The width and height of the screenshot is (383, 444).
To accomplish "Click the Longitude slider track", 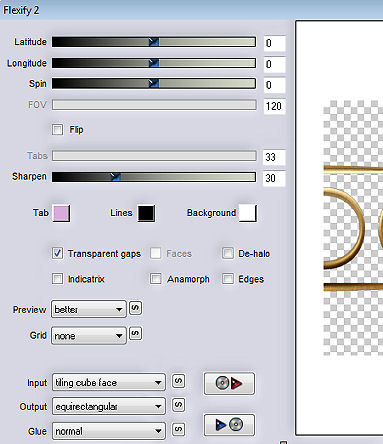I will click(154, 63).
